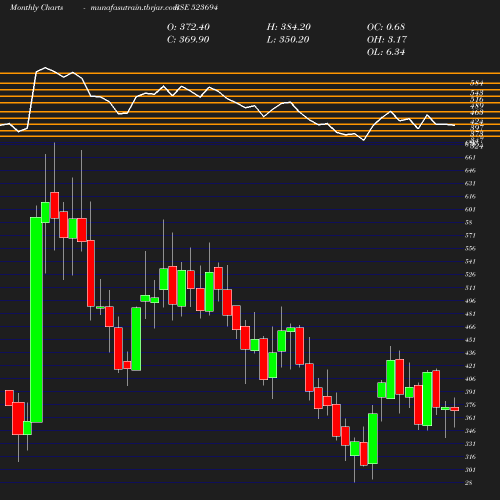
Task: Click the 584 label on orange-line scale
Action: point(477,83)
